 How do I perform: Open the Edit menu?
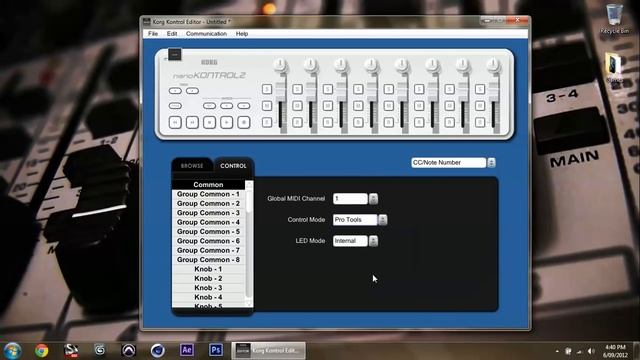[172, 33]
